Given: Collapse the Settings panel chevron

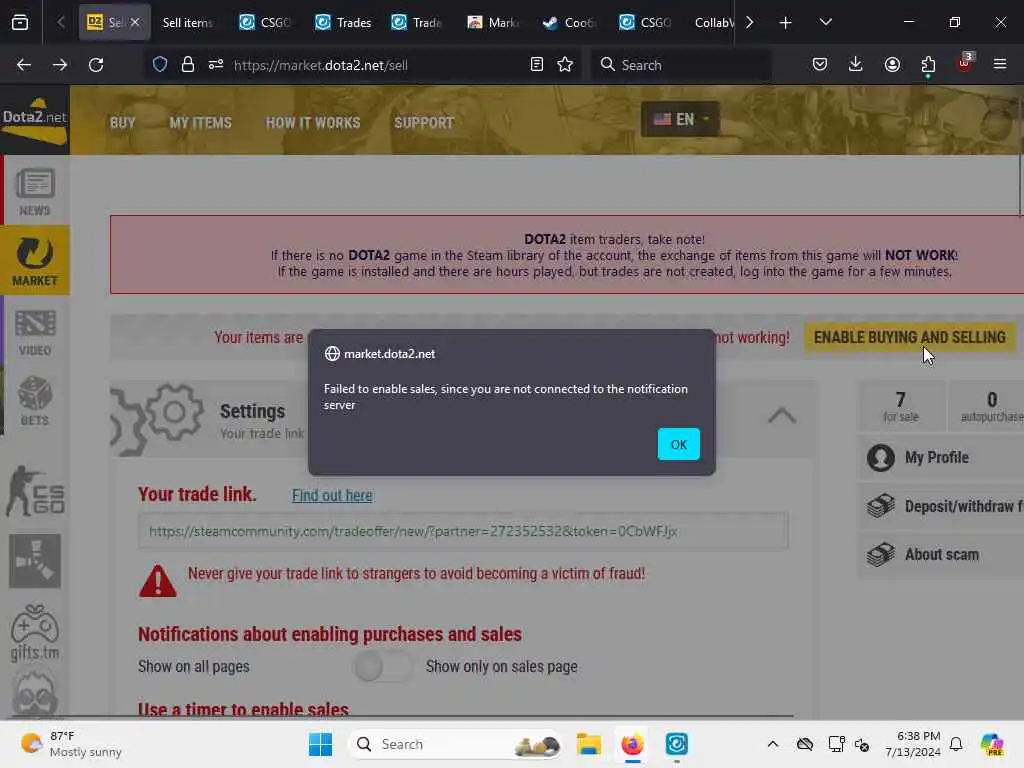Looking at the screenshot, I should [781, 415].
